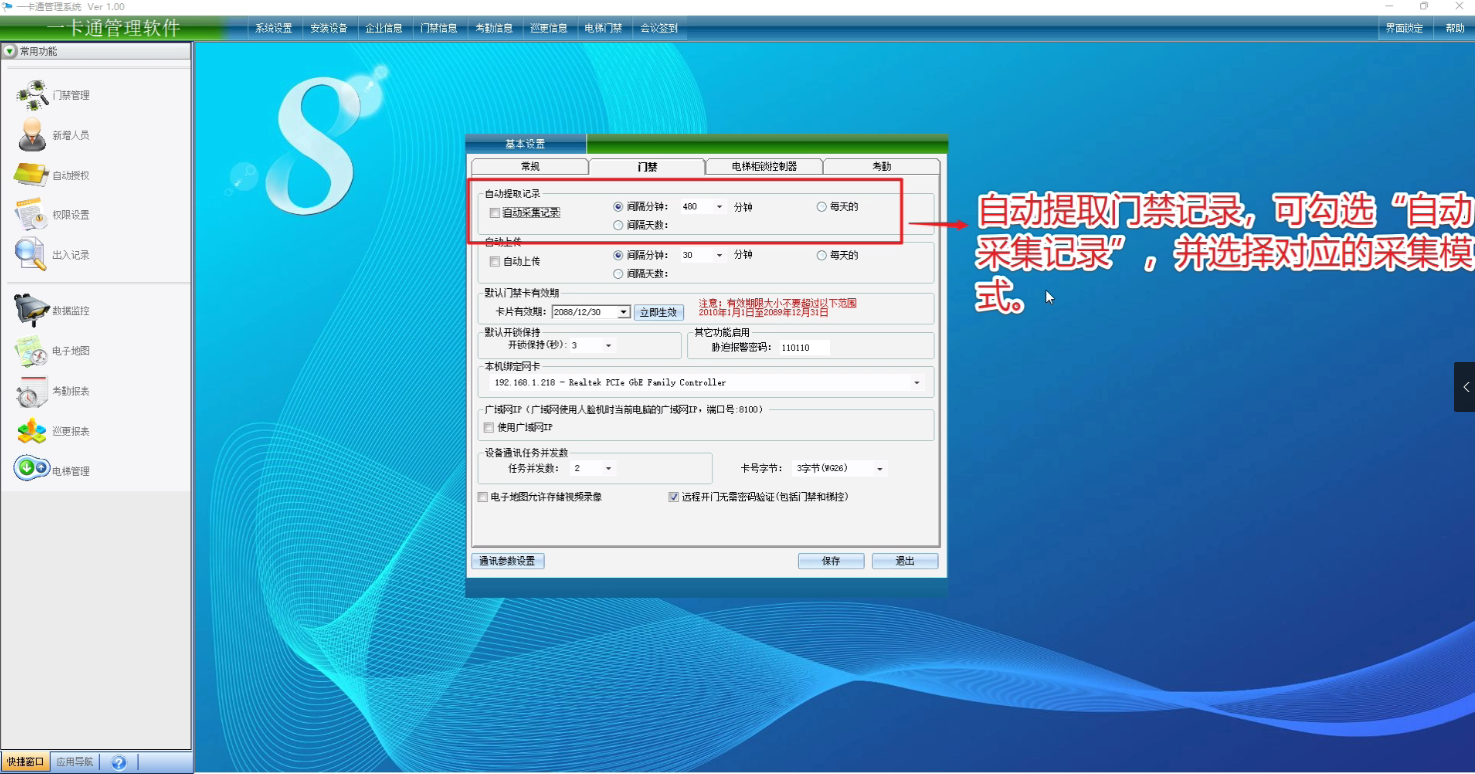
Task: Open the 会议签到 menu
Action: tap(659, 28)
